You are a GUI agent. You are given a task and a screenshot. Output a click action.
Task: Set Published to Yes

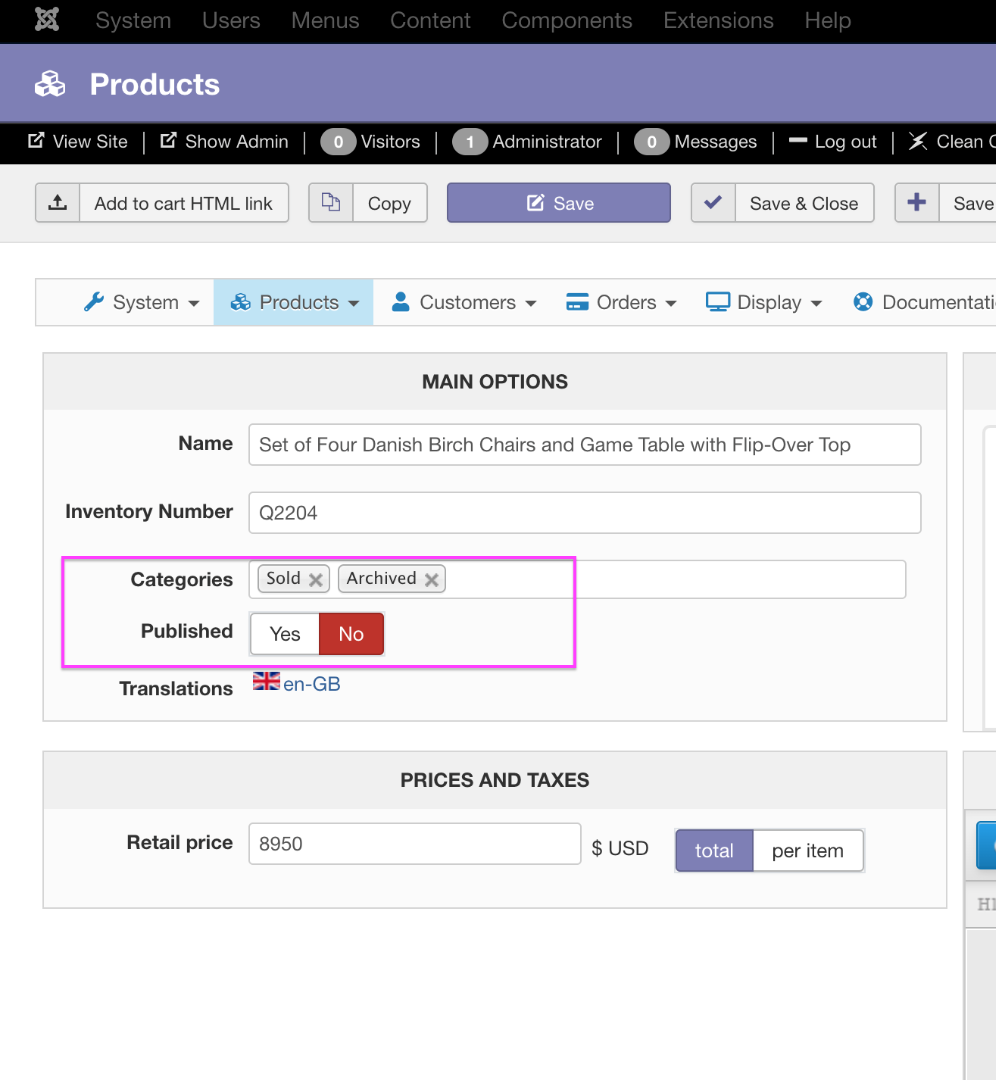coord(285,634)
